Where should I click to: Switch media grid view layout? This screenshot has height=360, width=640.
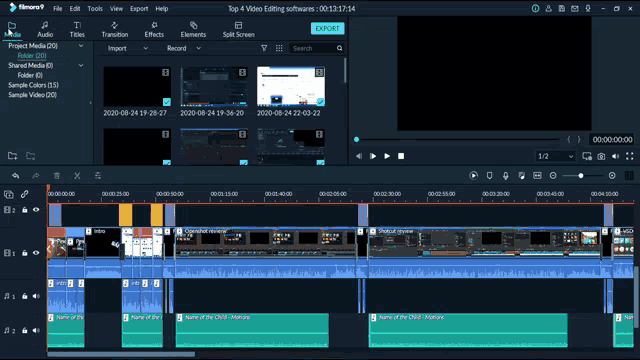pyautogui.click(x=279, y=48)
